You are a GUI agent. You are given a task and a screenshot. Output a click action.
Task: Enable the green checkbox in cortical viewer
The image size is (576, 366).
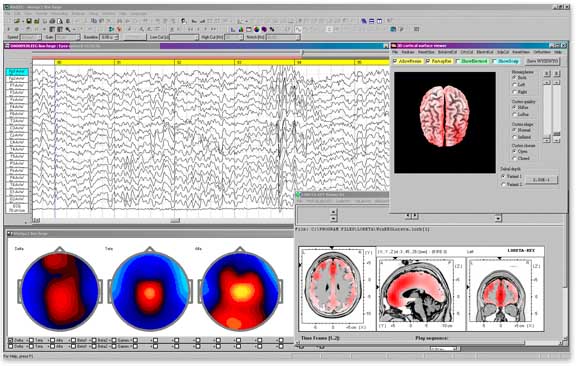coord(458,61)
